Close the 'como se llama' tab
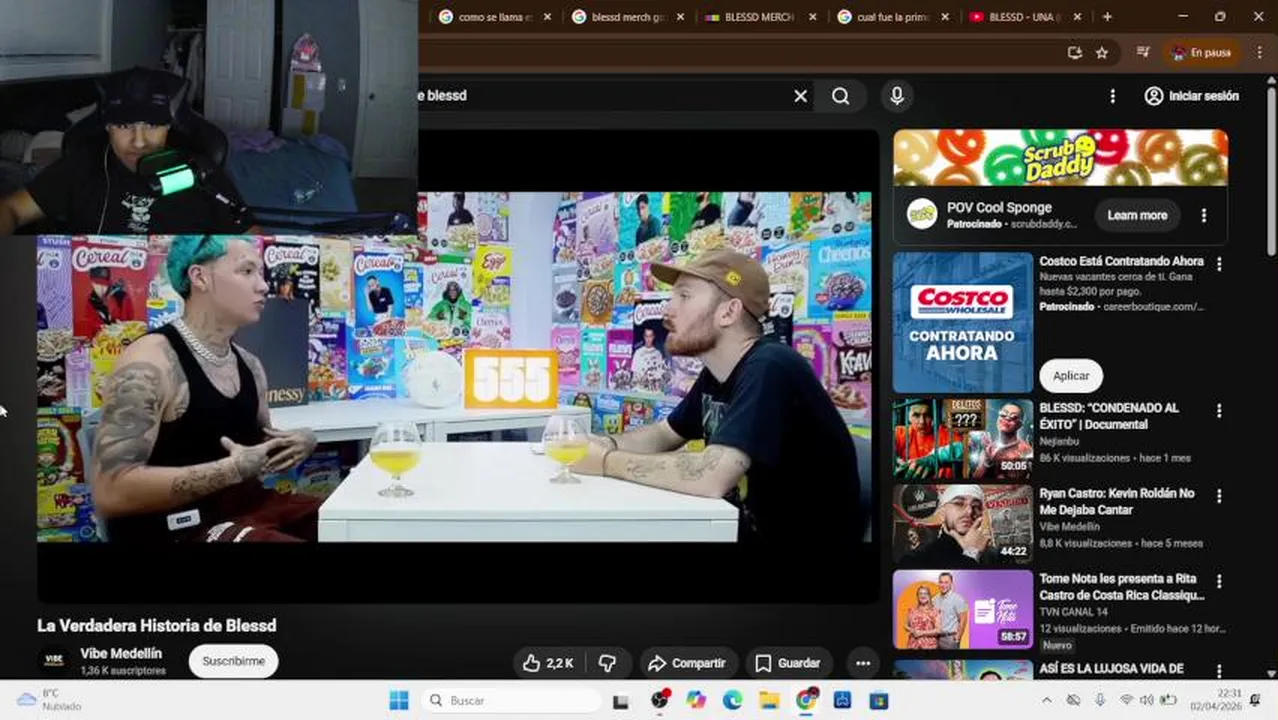This screenshot has width=1278, height=720. (547, 17)
